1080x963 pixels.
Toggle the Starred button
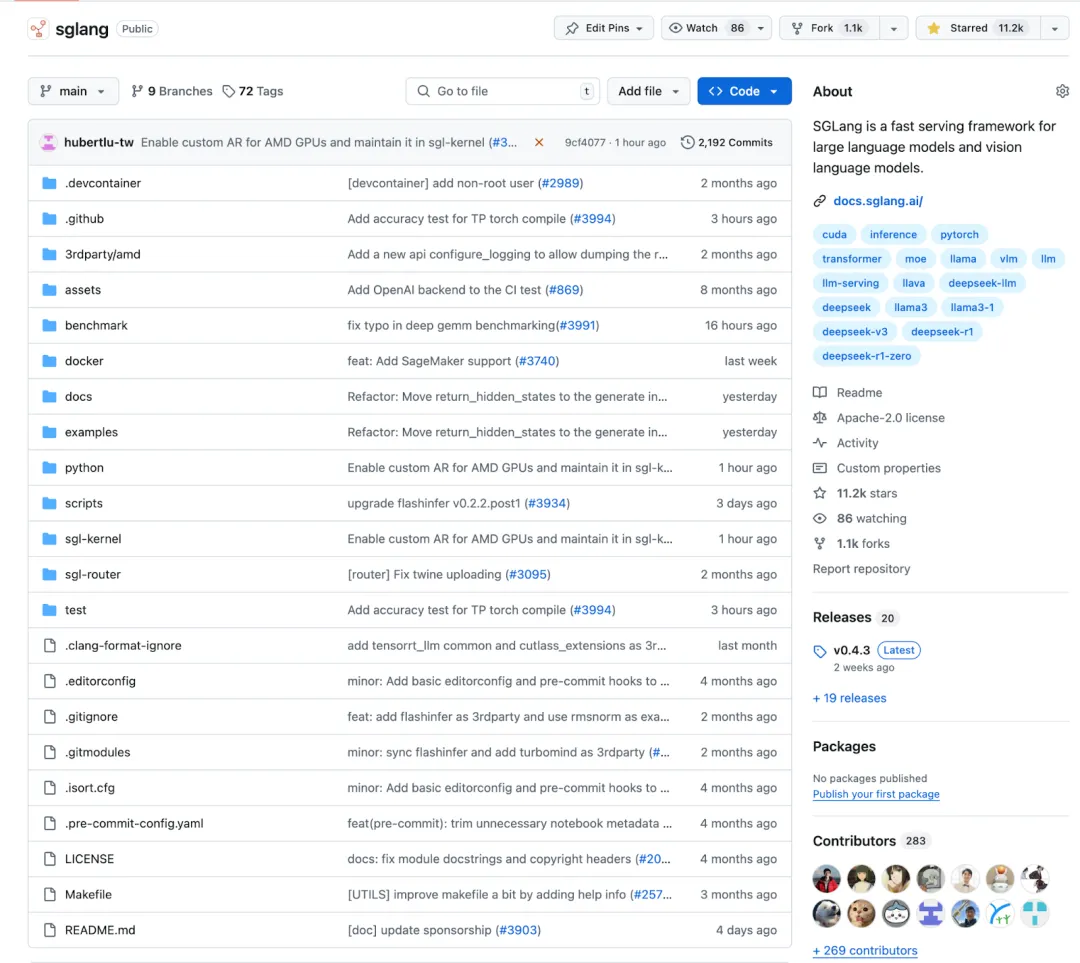pyautogui.click(x=977, y=28)
